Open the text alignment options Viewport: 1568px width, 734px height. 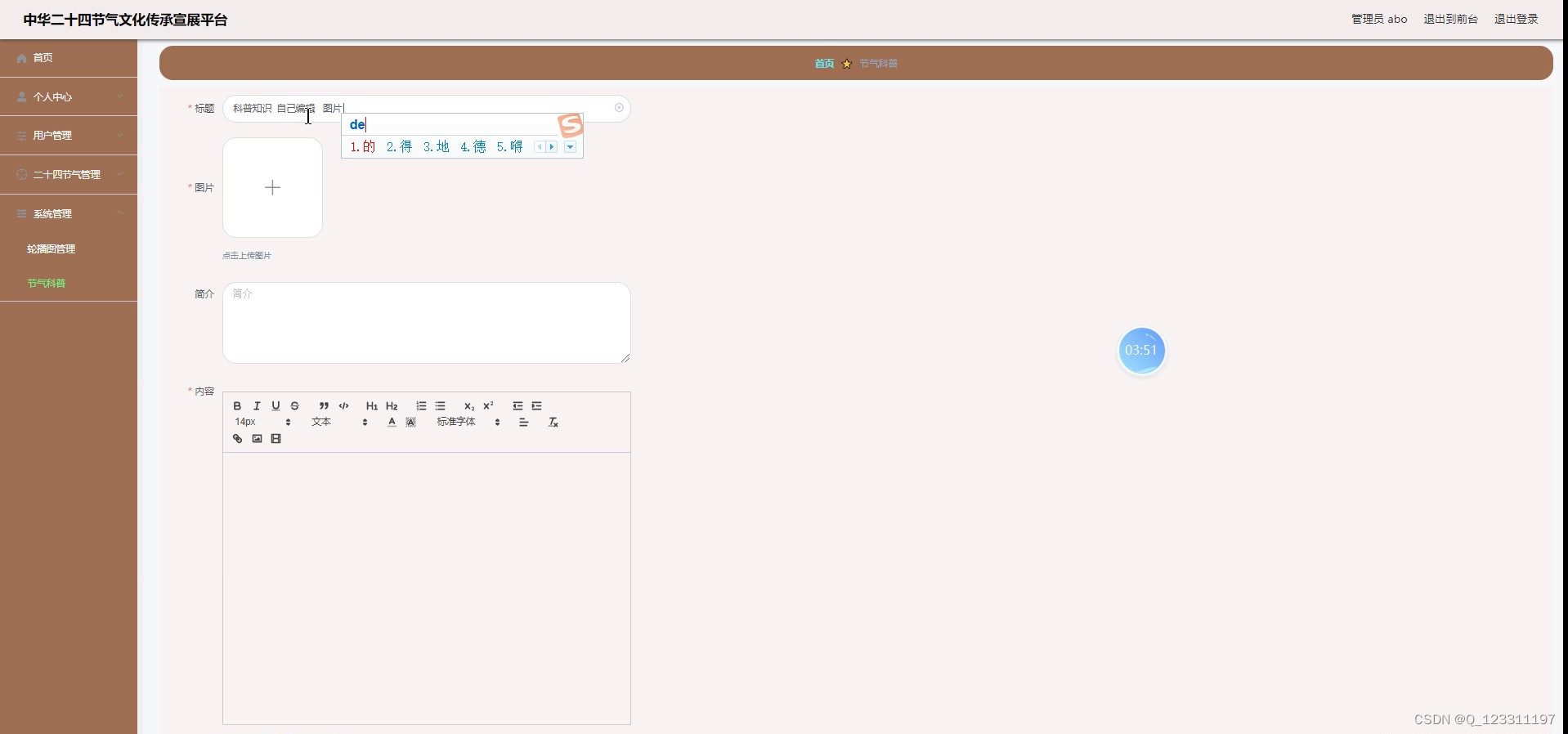[523, 423]
